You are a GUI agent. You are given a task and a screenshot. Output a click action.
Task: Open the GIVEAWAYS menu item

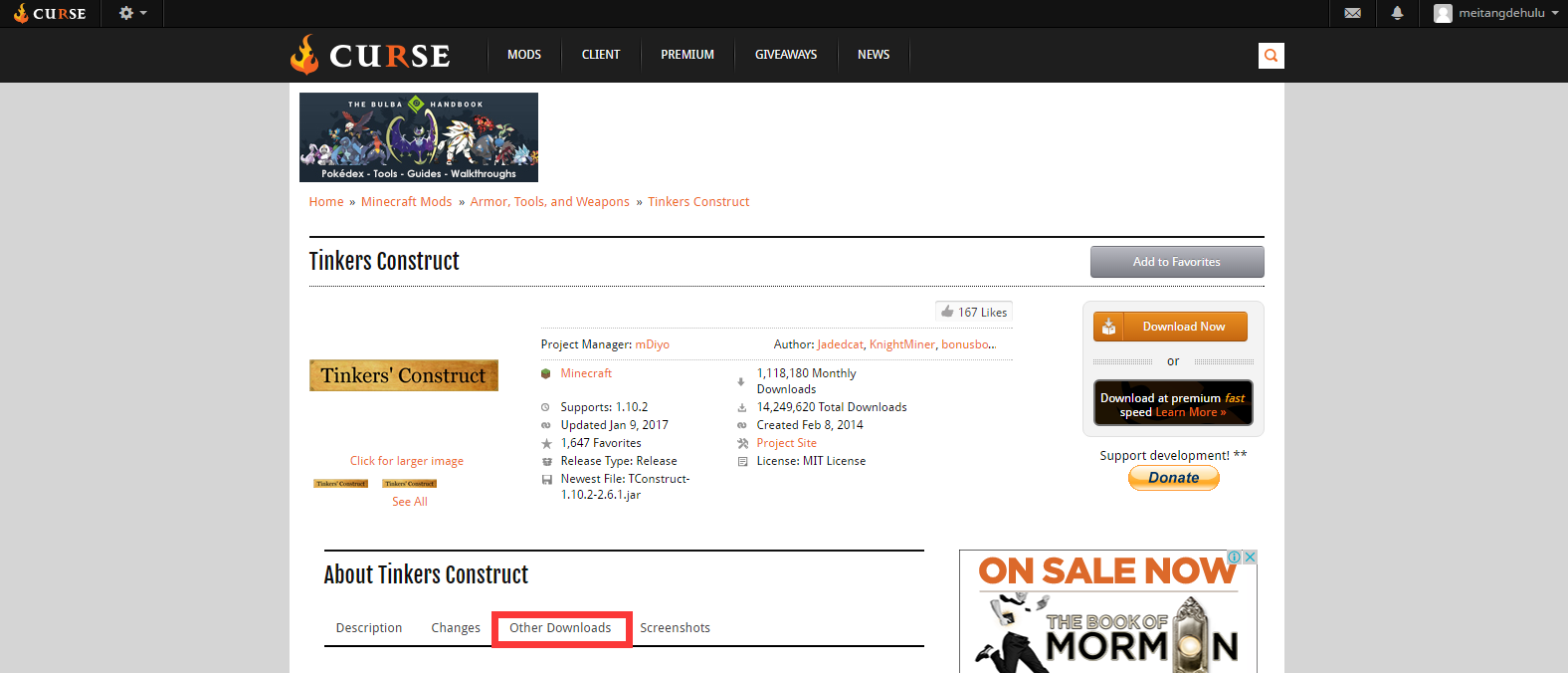click(785, 55)
